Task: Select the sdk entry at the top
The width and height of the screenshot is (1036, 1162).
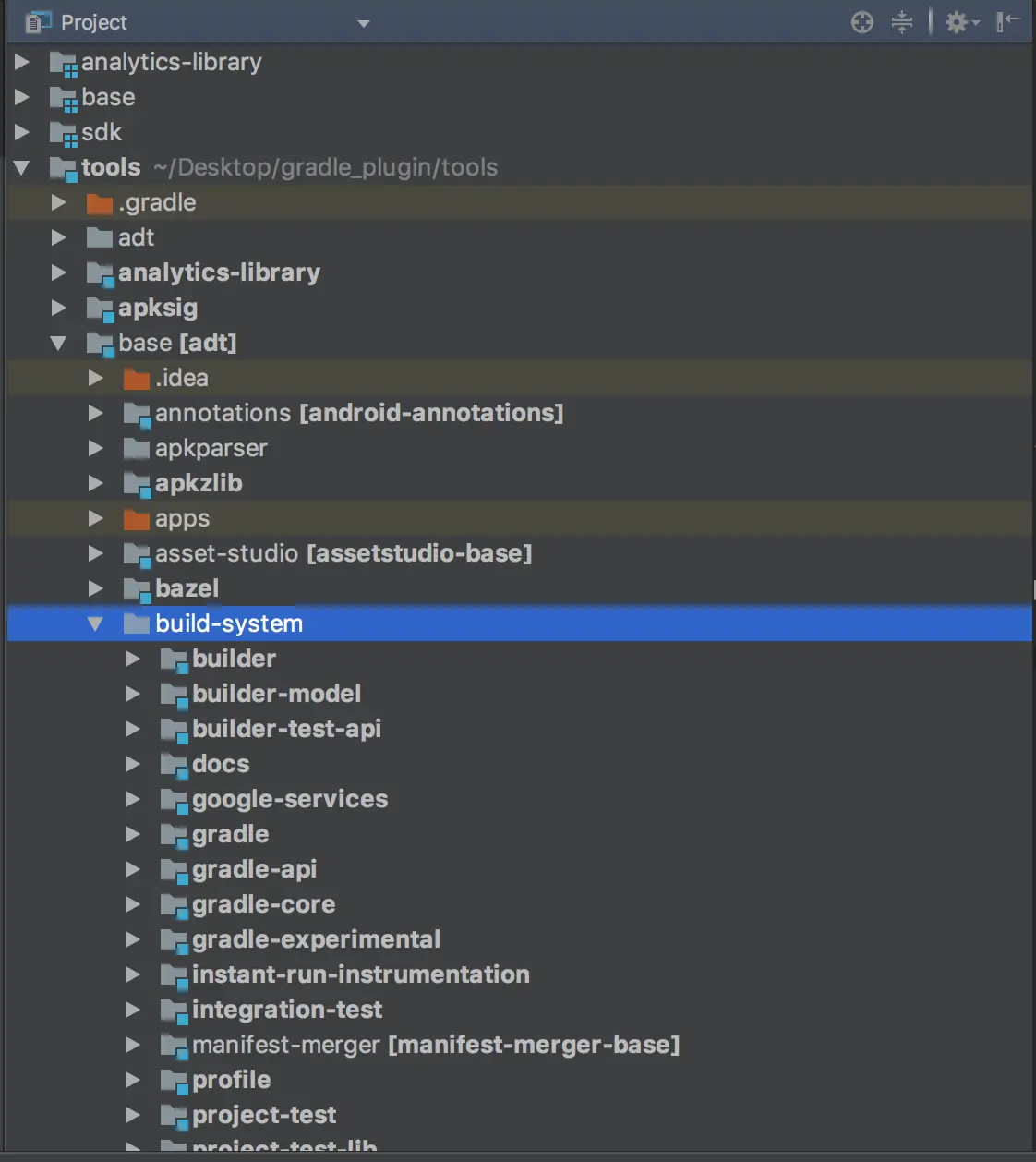Action: [x=102, y=132]
